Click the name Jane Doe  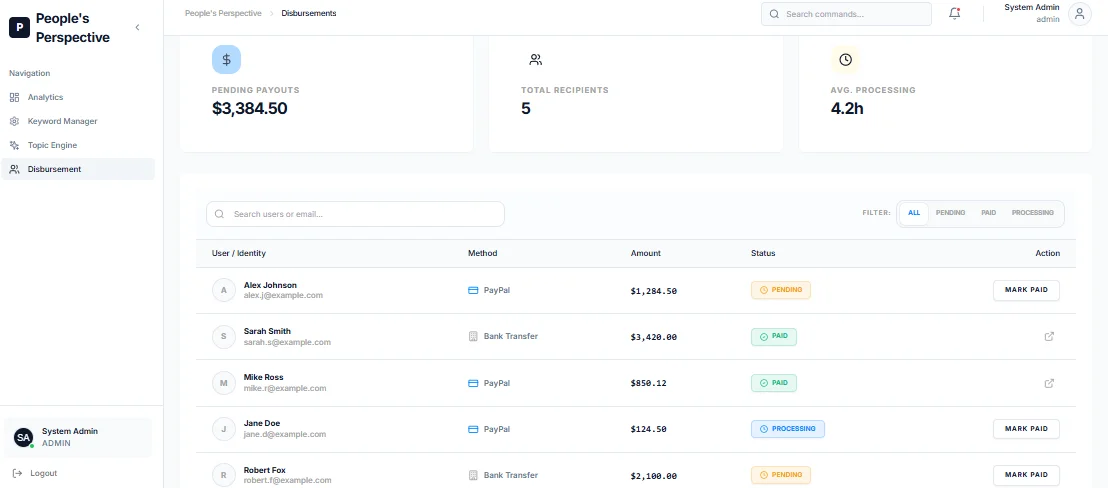click(x=262, y=424)
